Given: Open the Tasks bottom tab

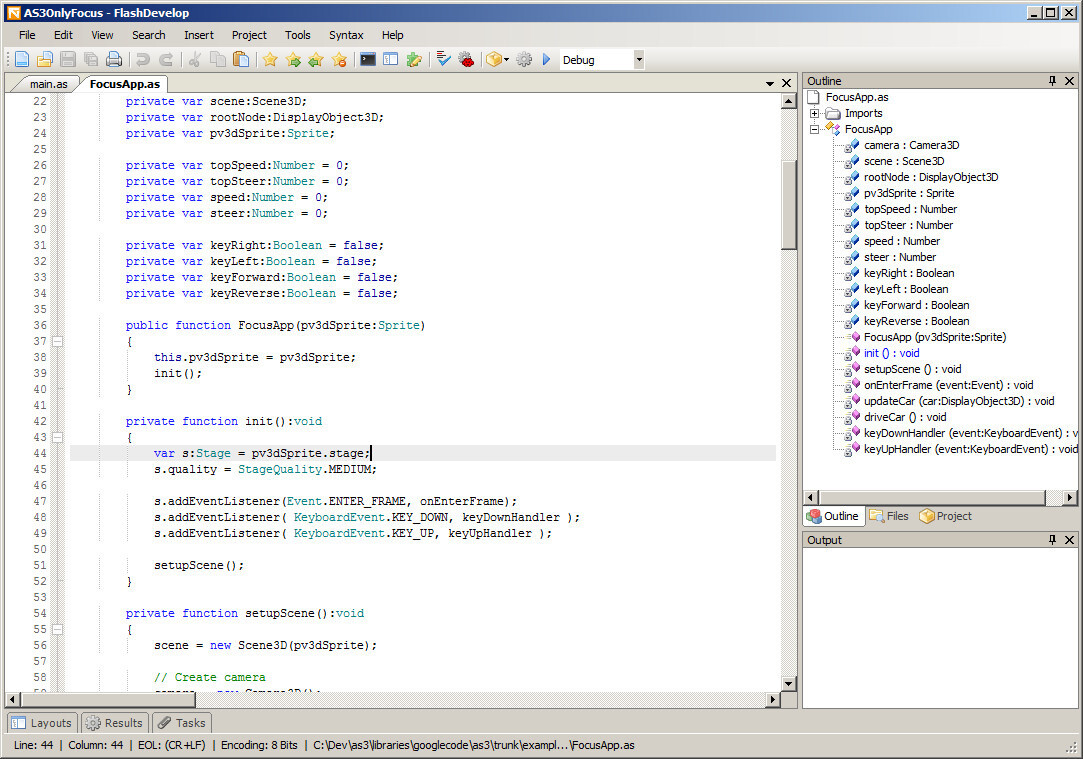Looking at the screenshot, I should pyautogui.click(x=182, y=723).
